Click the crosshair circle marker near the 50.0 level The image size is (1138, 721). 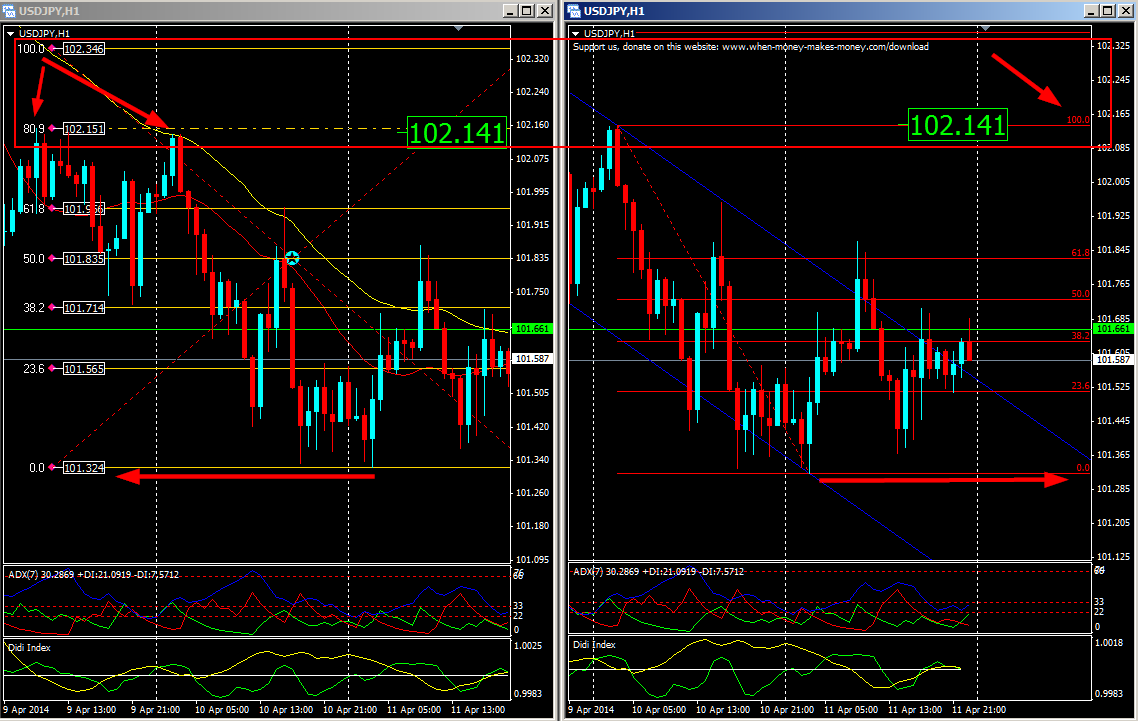pyautogui.click(x=291, y=258)
